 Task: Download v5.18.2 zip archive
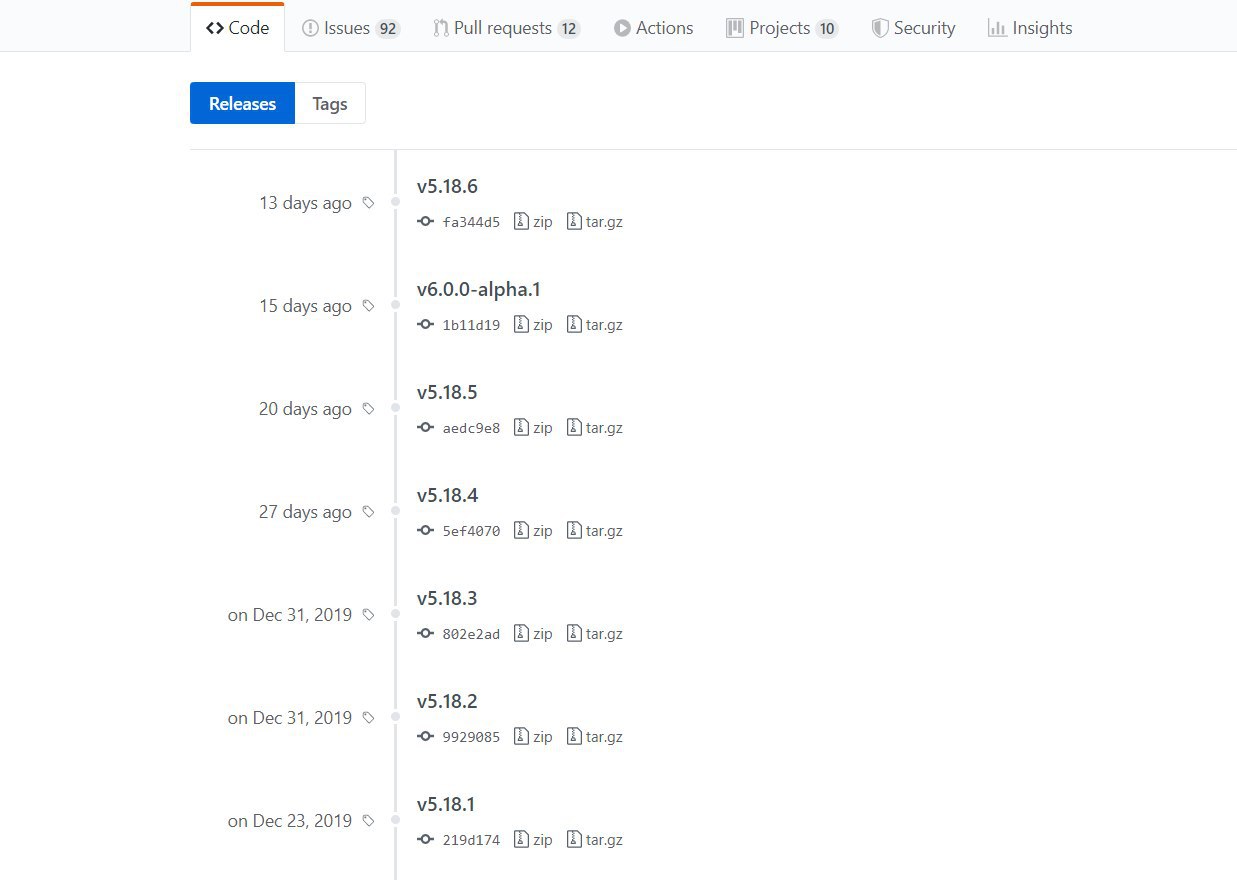click(x=533, y=737)
